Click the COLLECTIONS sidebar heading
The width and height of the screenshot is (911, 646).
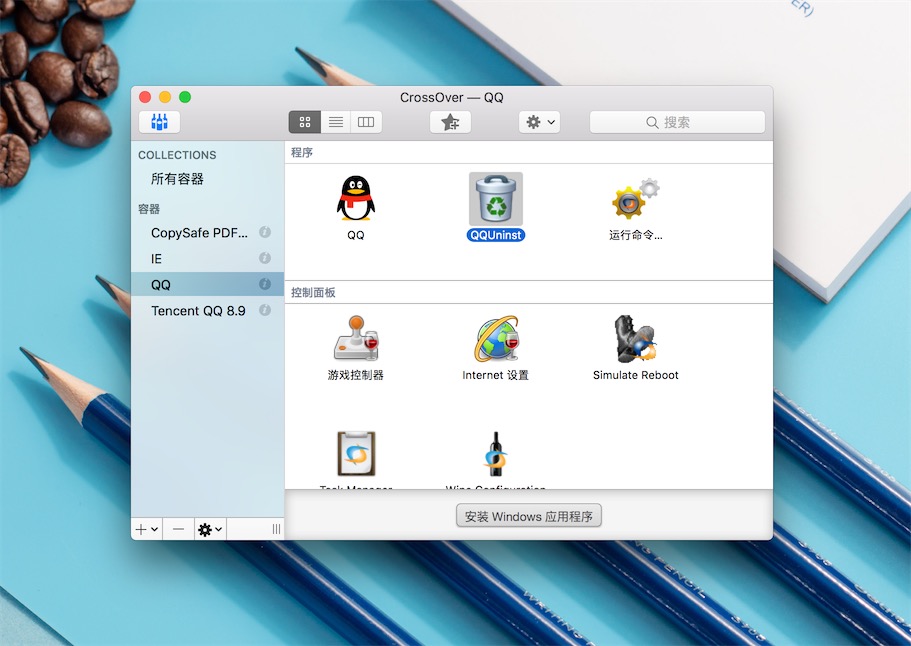tap(177, 155)
